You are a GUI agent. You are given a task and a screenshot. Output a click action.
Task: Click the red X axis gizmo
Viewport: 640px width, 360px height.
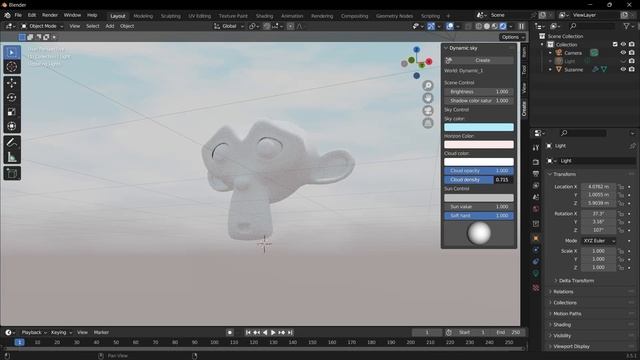(x=429, y=61)
